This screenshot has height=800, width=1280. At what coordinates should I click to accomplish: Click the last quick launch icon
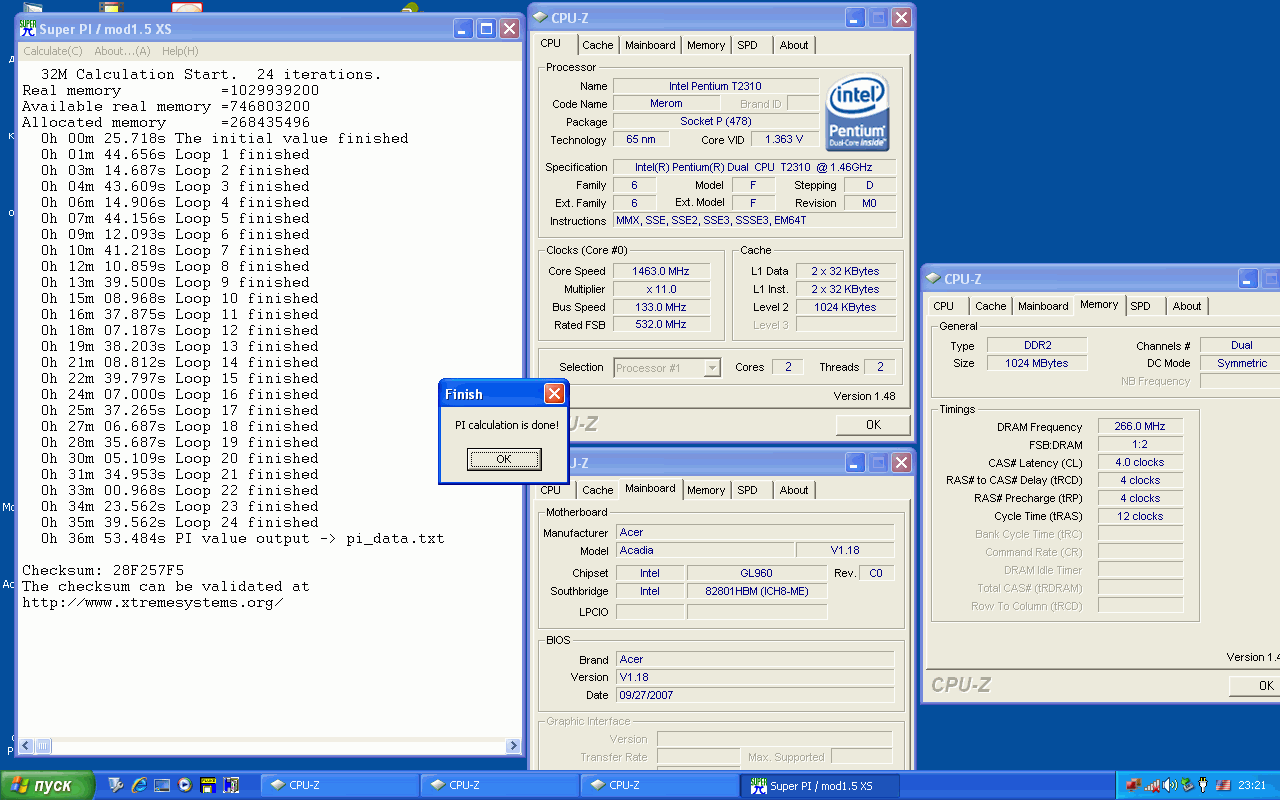(231, 785)
